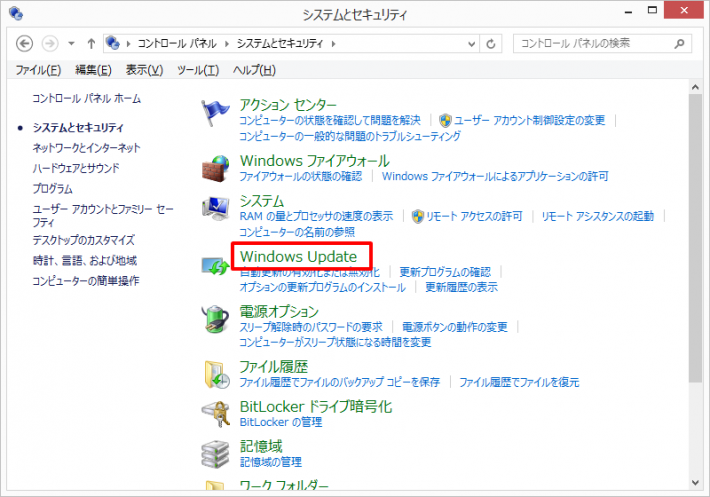Click BitLocker の管理 link
This screenshot has width=710, height=497.
[x=281, y=422]
